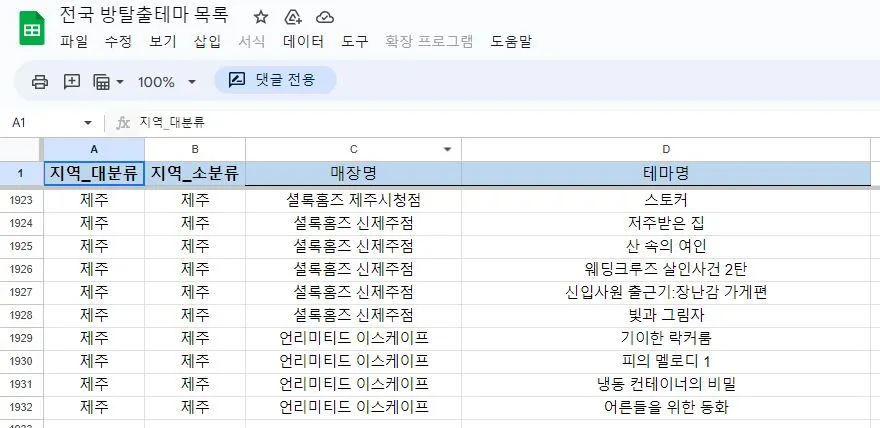Open the 수정 menu
Screen dimensions: 880x428
118,42
